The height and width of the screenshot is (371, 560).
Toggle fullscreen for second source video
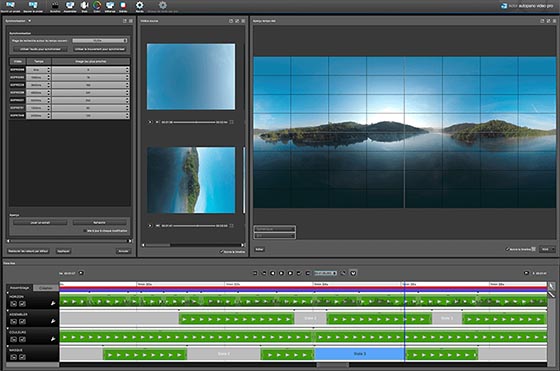coord(231,226)
